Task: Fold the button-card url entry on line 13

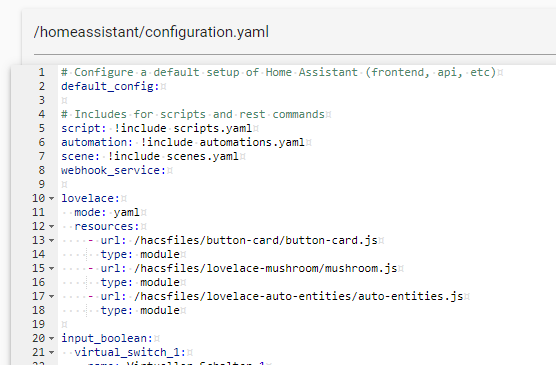Action: pos(52,240)
